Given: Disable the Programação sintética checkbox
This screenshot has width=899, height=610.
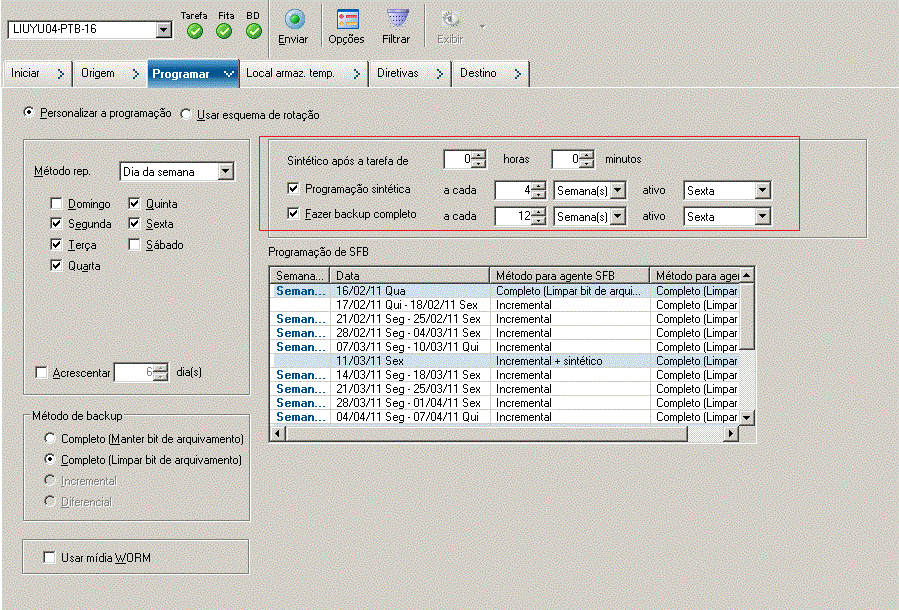Looking at the screenshot, I should point(293,190).
